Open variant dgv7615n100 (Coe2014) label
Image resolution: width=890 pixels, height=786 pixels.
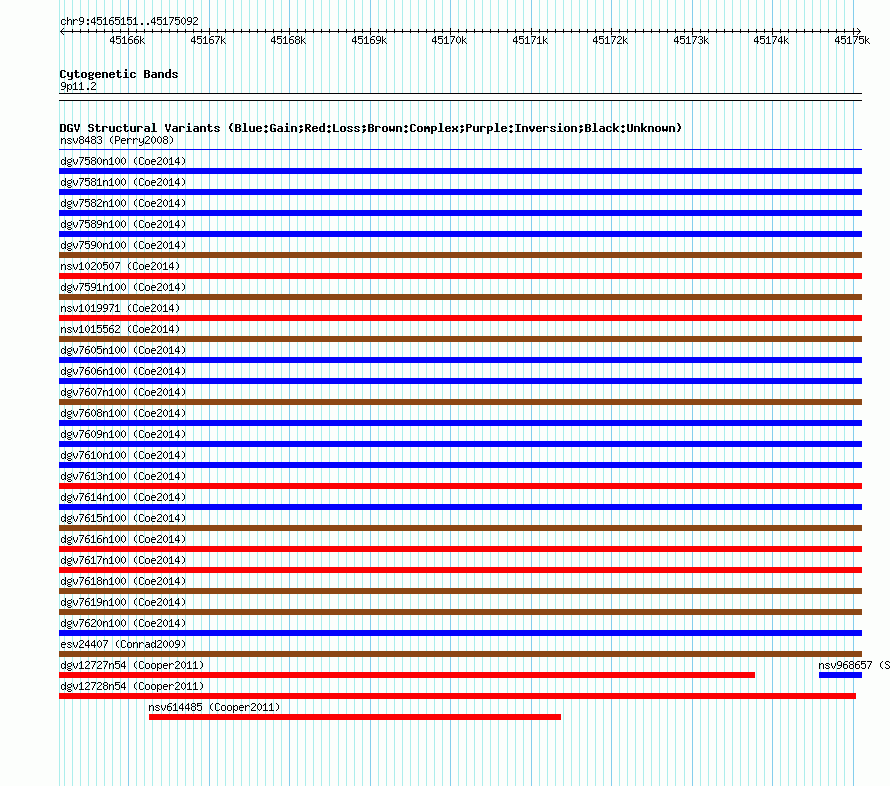pyautogui.click(x=123, y=518)
